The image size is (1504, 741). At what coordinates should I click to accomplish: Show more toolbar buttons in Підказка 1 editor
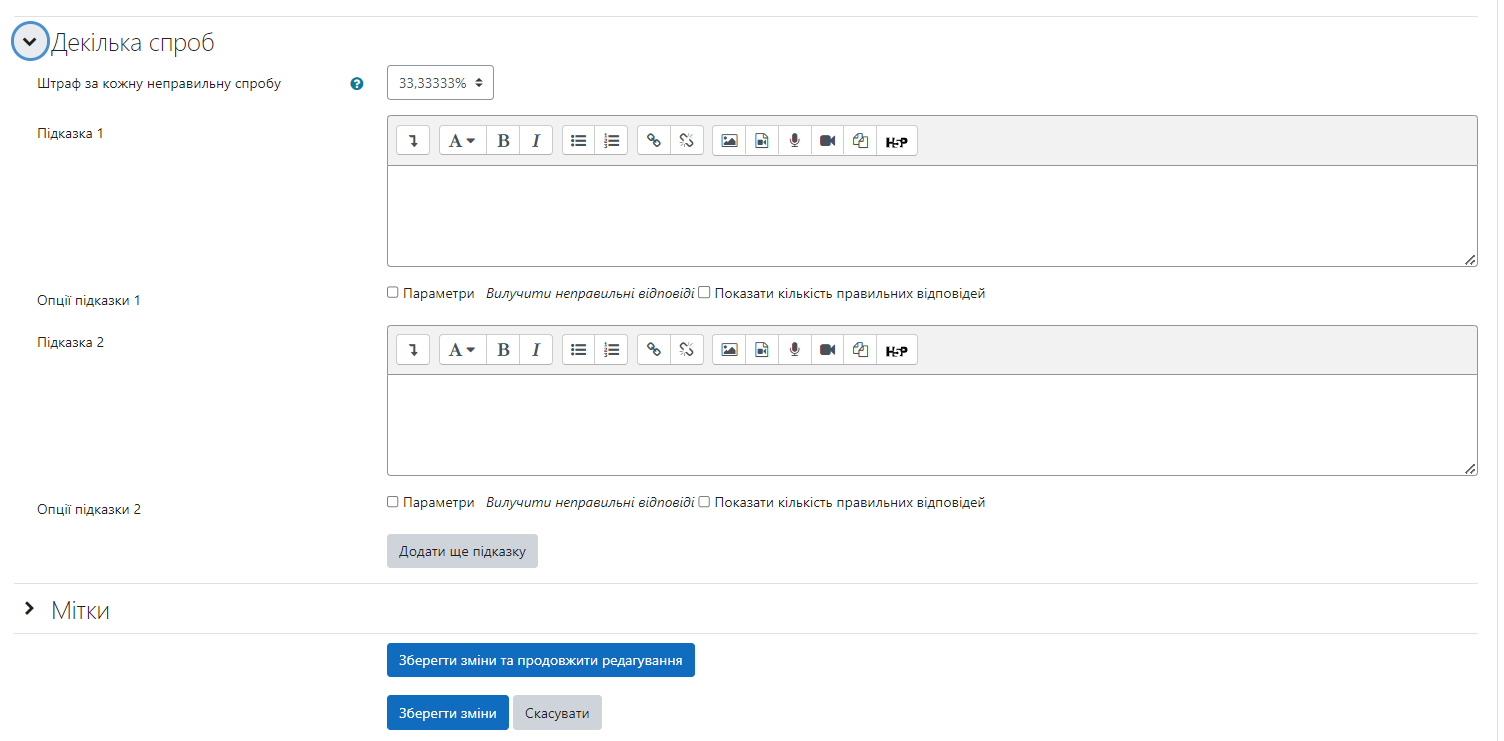pos(413,141)
